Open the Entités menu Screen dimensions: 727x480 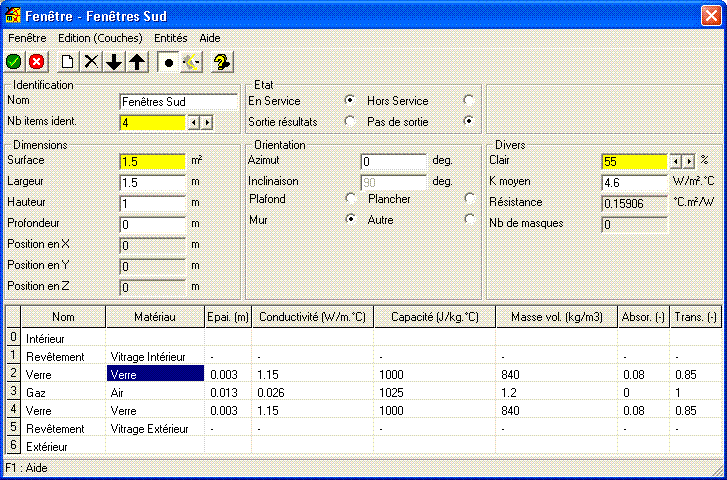click(171, 38)
